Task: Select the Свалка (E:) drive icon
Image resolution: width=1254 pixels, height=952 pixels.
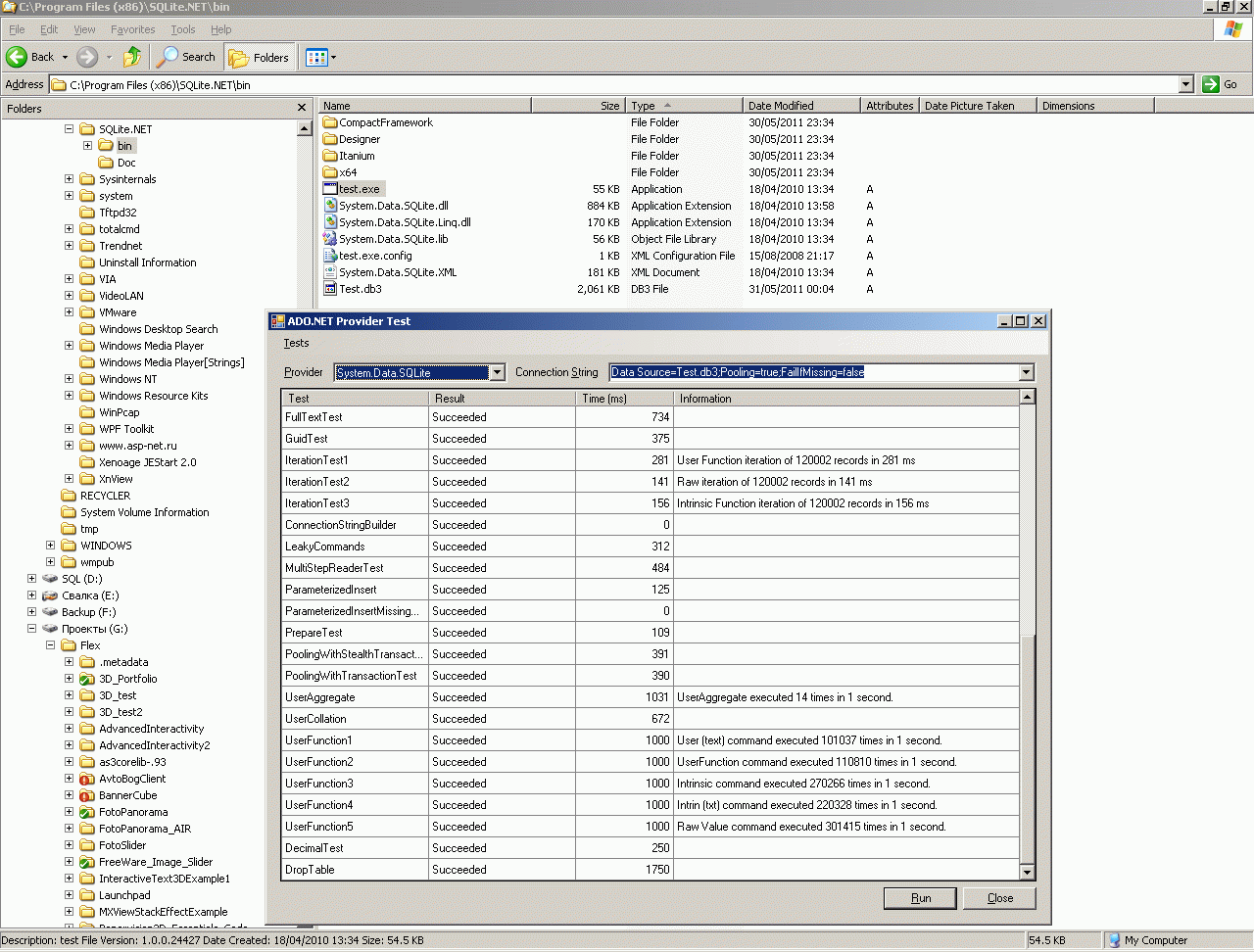Action: [x=50, y=595]
